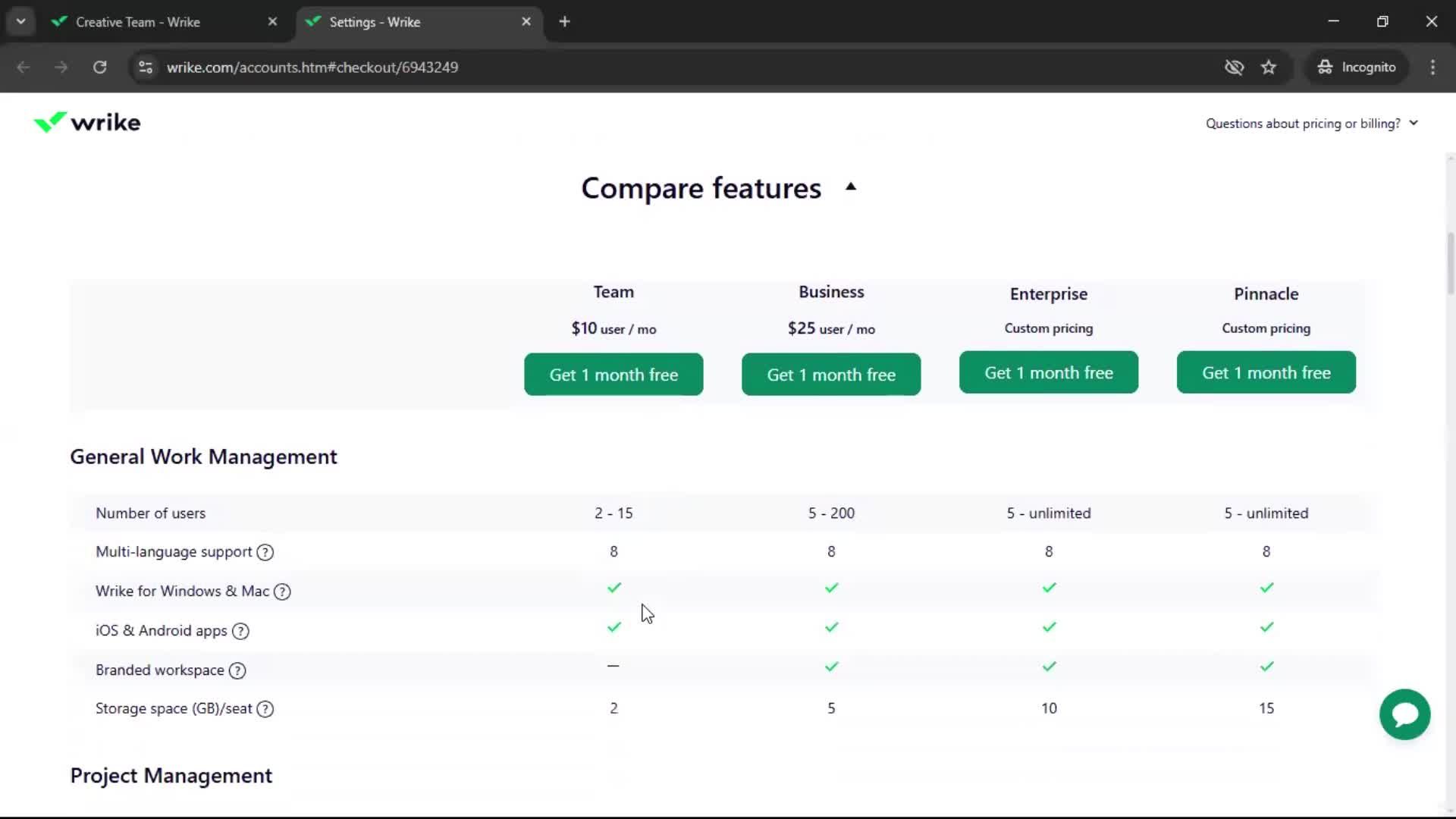Viewport: 1456px width, 819px height.
Task: Open Branded workspace help icon
Action: click(237, 670)
